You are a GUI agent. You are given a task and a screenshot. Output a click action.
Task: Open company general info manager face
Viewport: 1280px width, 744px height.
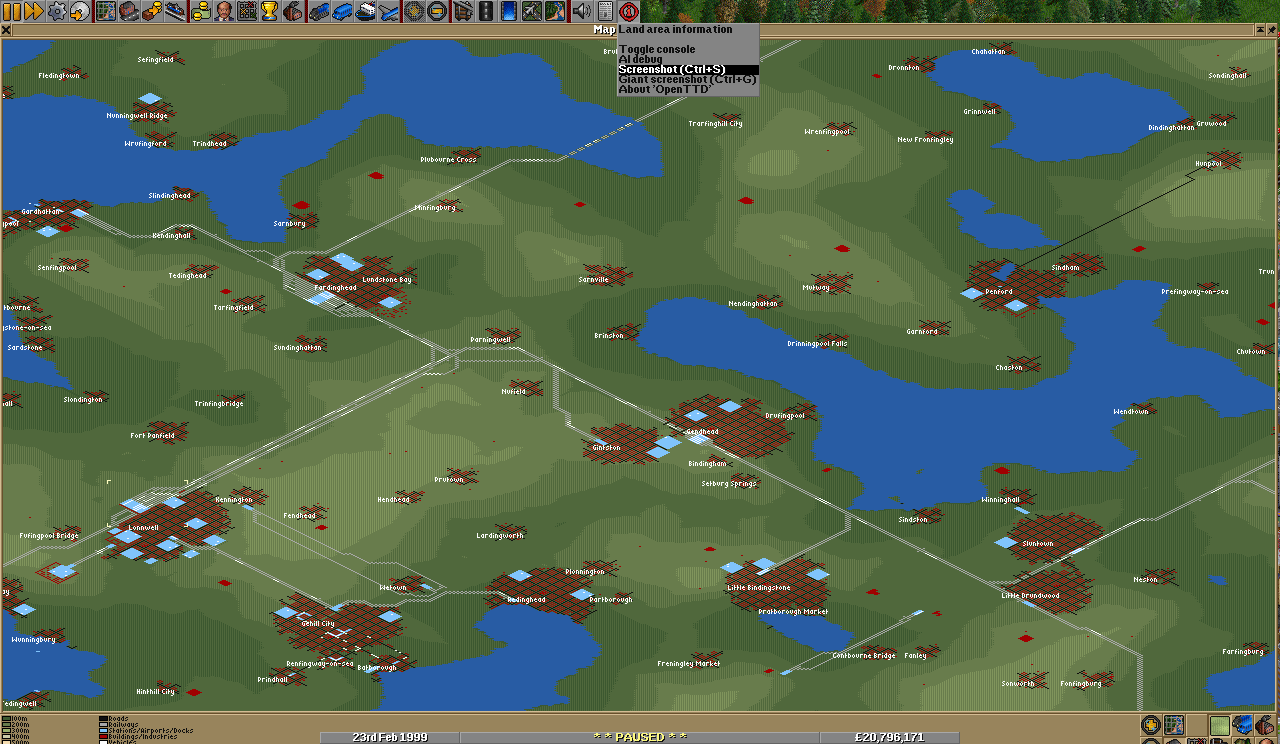[222, 11]
